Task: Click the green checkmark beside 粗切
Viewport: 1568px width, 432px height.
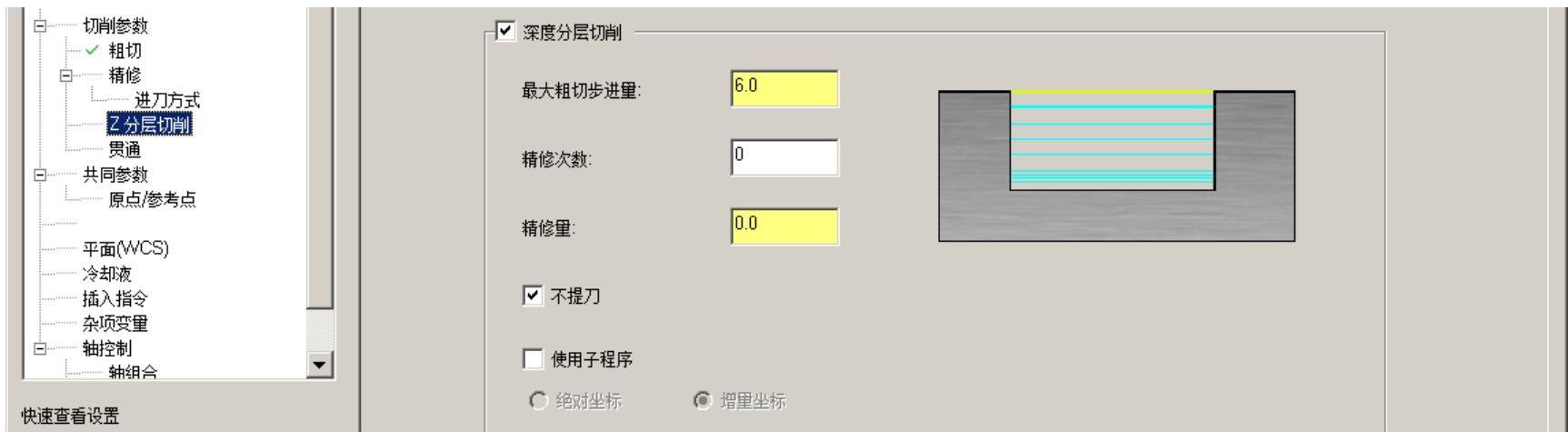Action: 92,51
